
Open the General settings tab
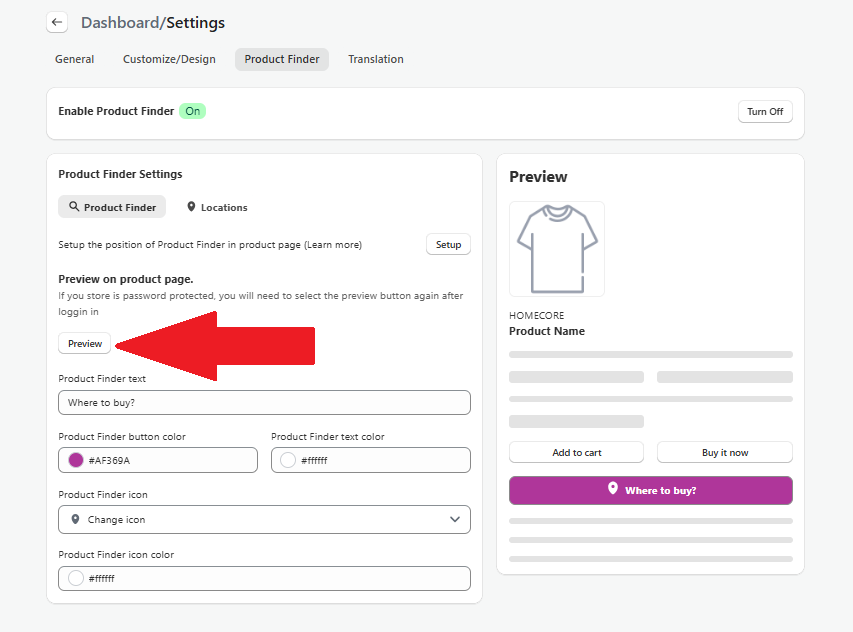coord(75,59)
